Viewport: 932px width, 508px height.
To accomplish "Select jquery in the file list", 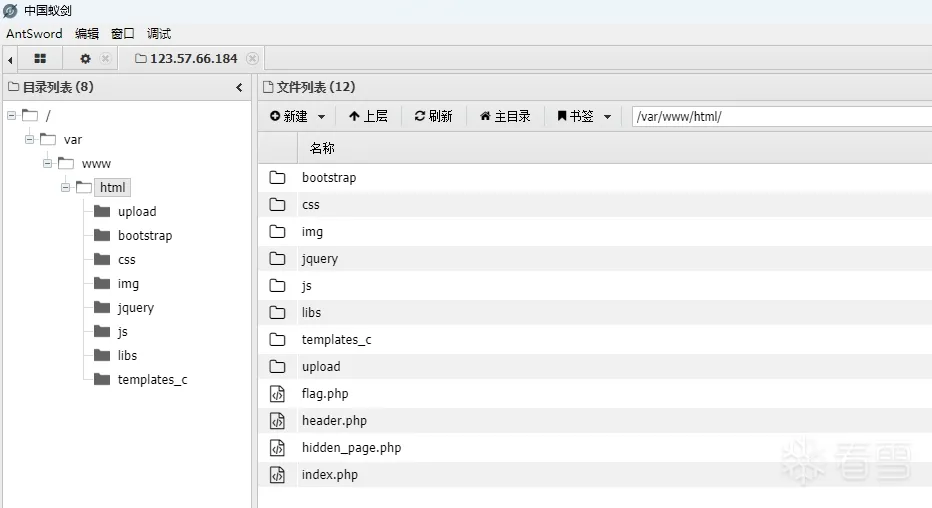I will [x=320, y=258].
